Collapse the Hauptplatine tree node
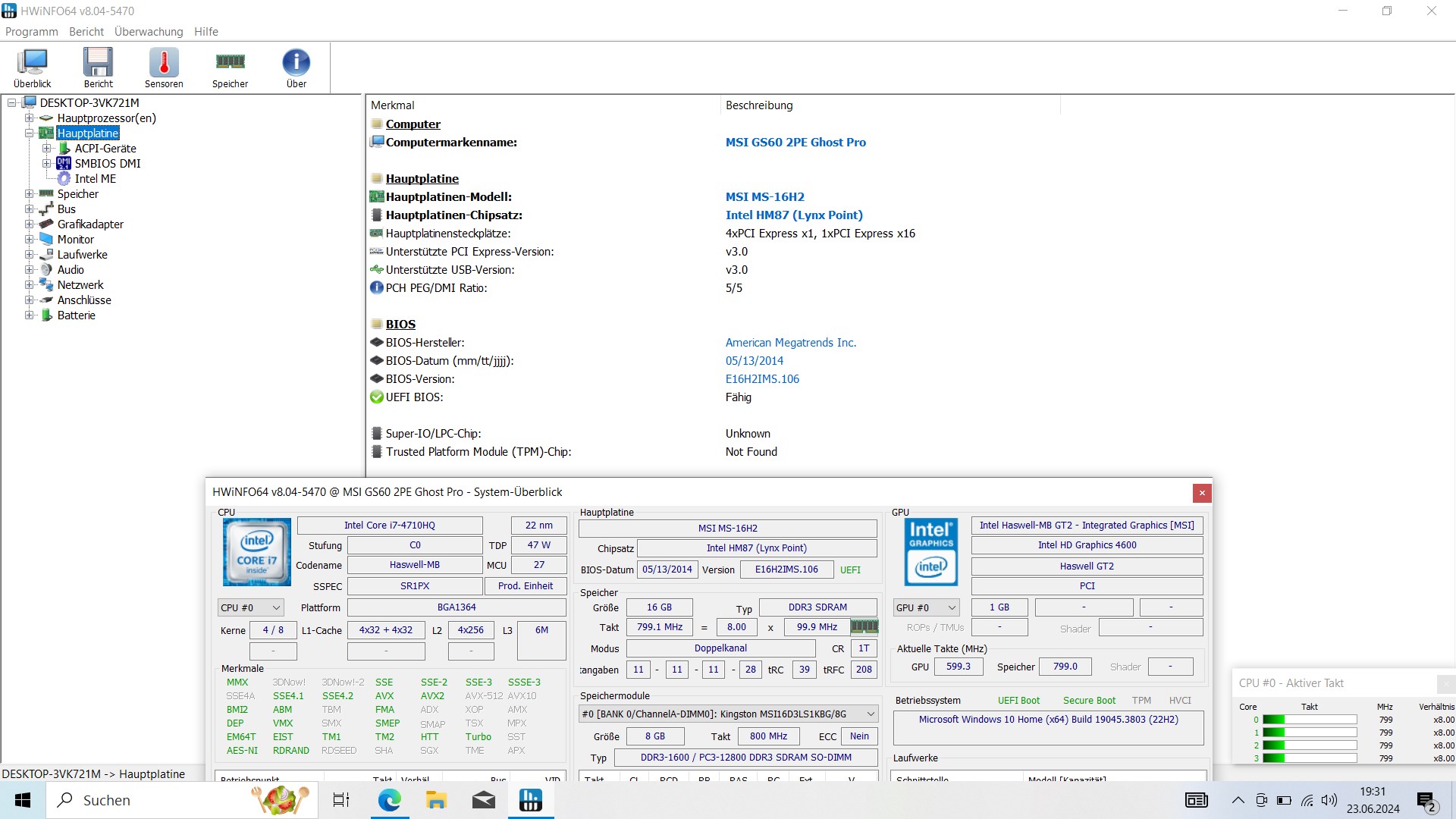This screenshot has height=819, width=1456. pyautogui.click(x=29, y=133)
